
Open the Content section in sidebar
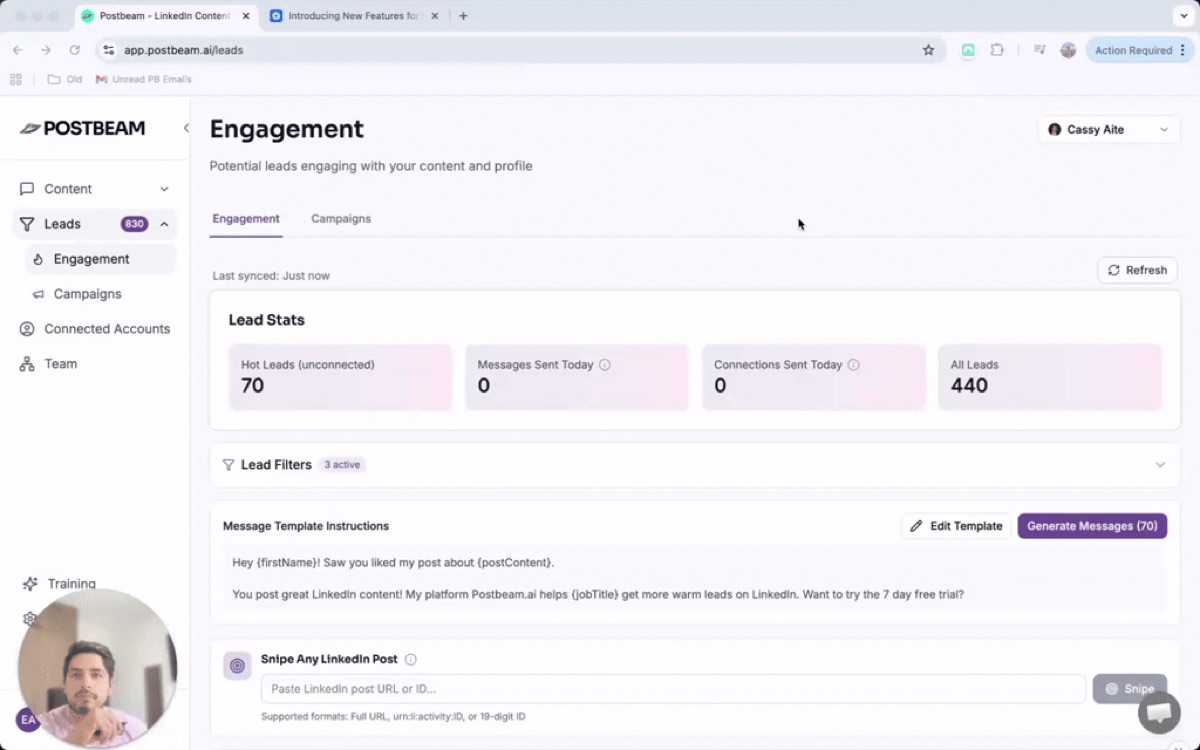(95, 189)
